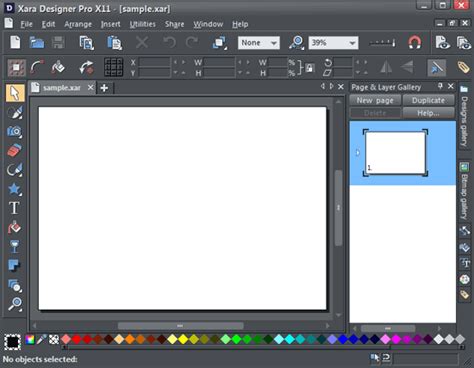Screen dimensions: 474x368
Task: Open the Window menu
Action: pos(208,24)
